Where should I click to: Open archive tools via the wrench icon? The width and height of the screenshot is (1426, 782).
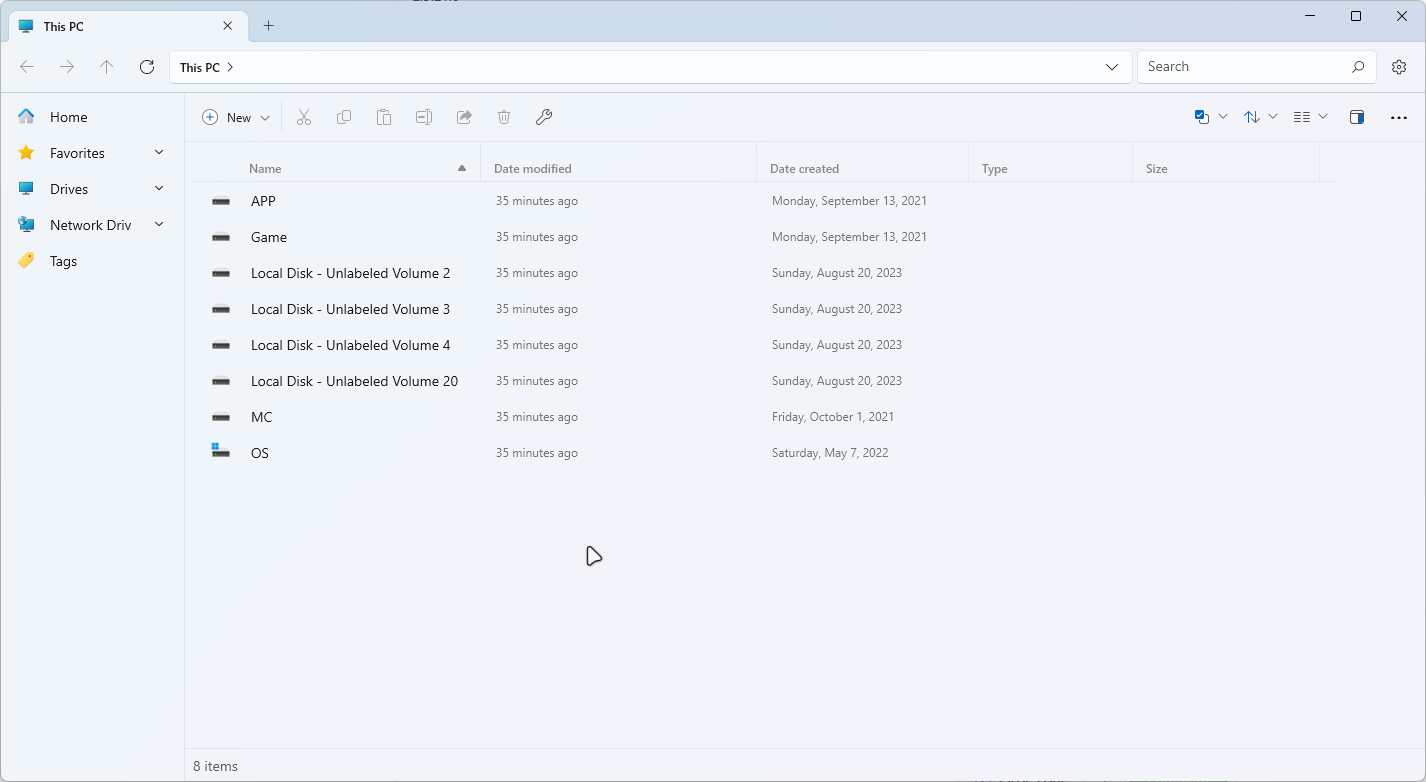[544, 117]
